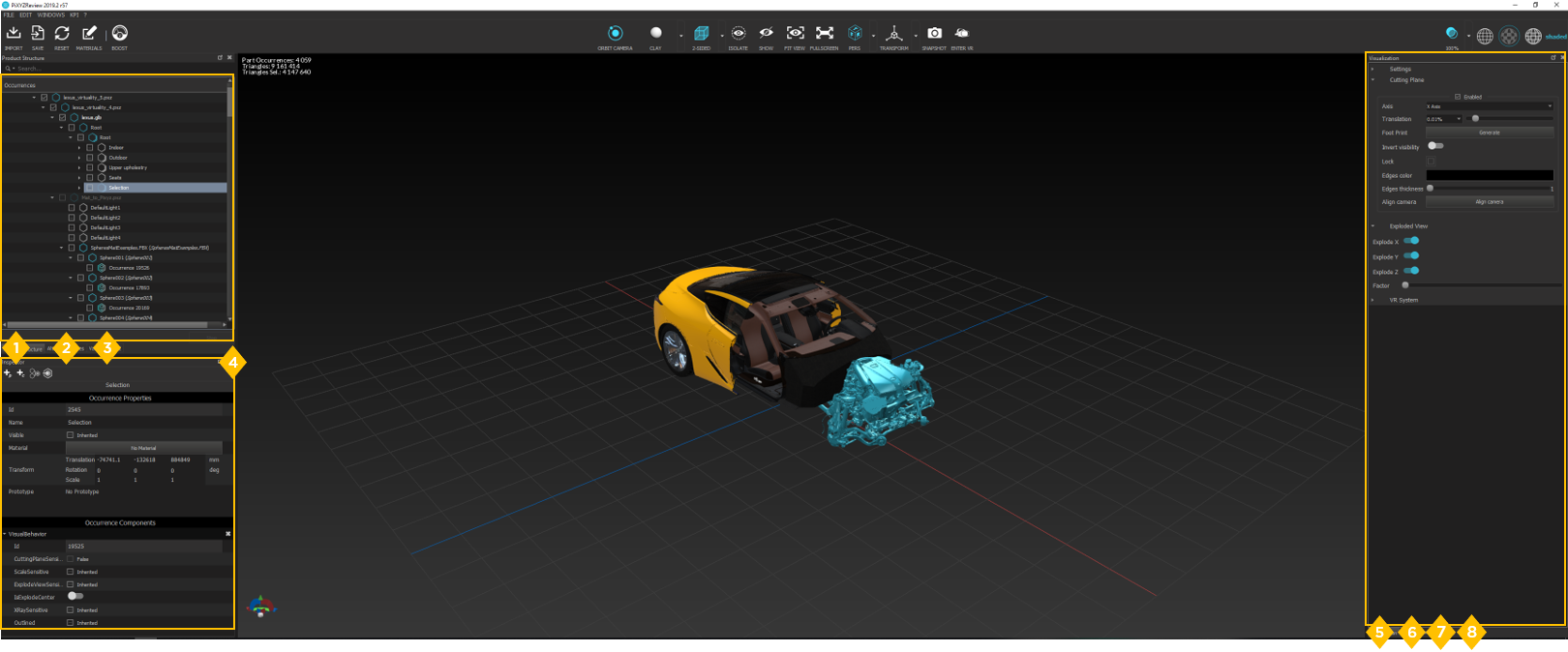
Task: Collapse the Cutting Plane section
Action: [1372, 80]
